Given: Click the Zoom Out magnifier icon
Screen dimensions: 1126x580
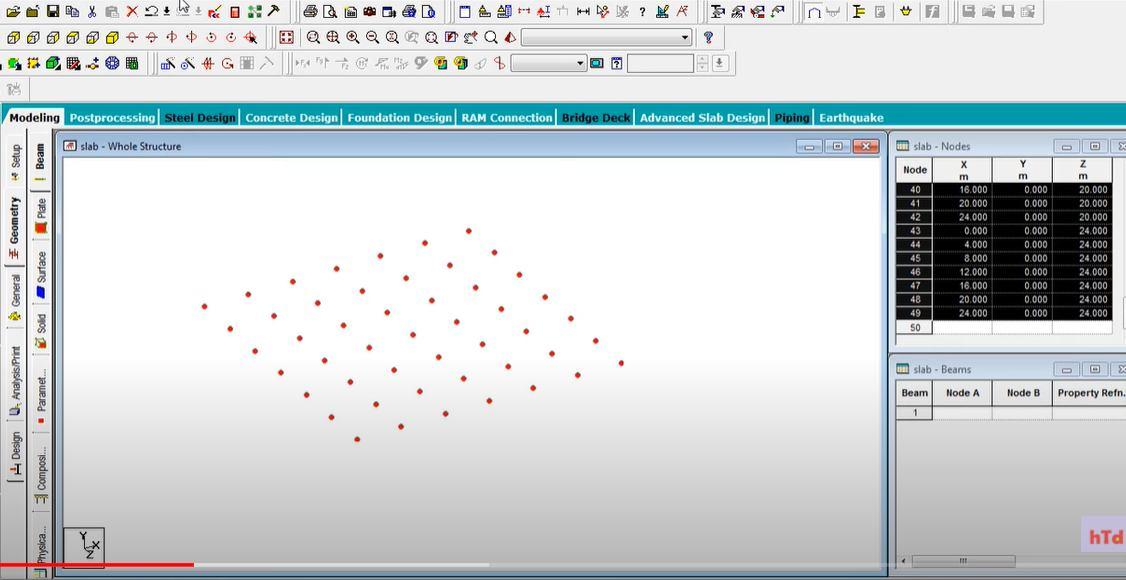Looking at the screenshot, I should point(372,37).
